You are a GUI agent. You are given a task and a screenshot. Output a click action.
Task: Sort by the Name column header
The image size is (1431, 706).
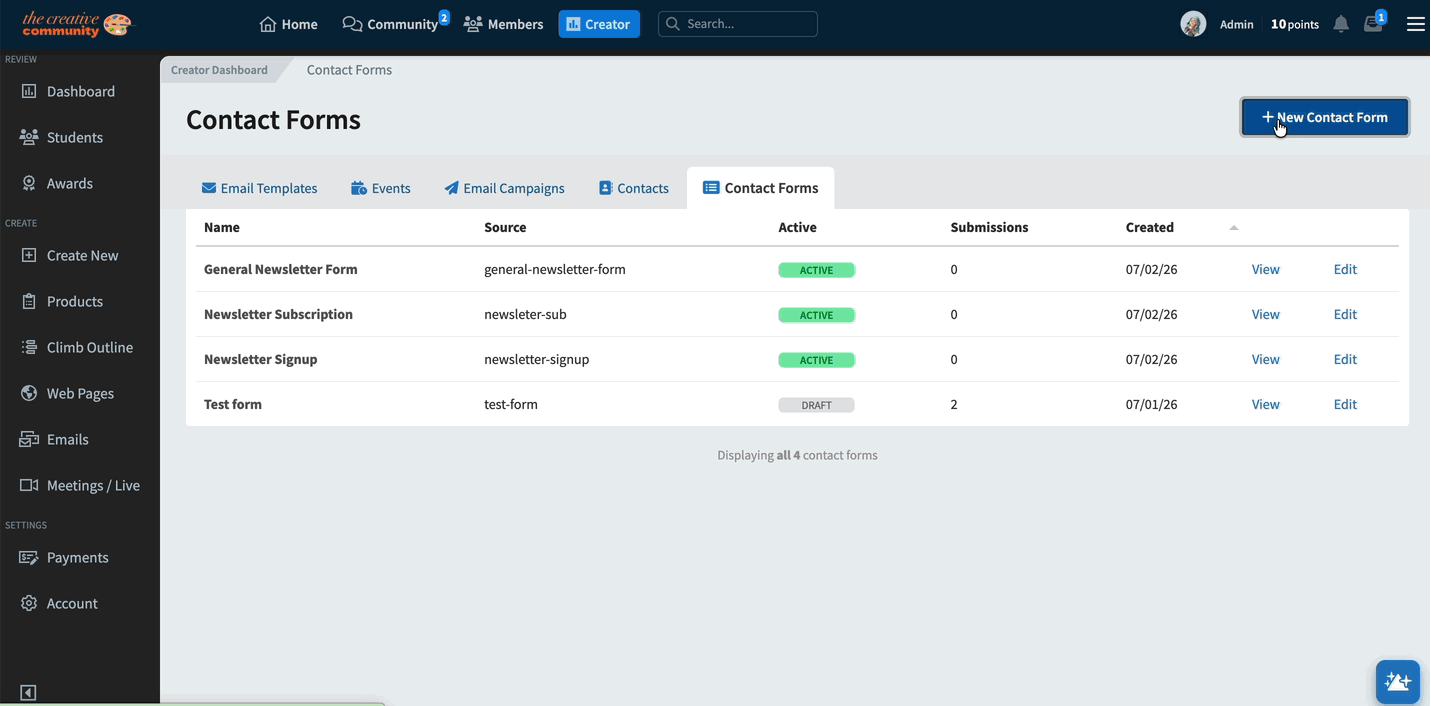(222, 227)
